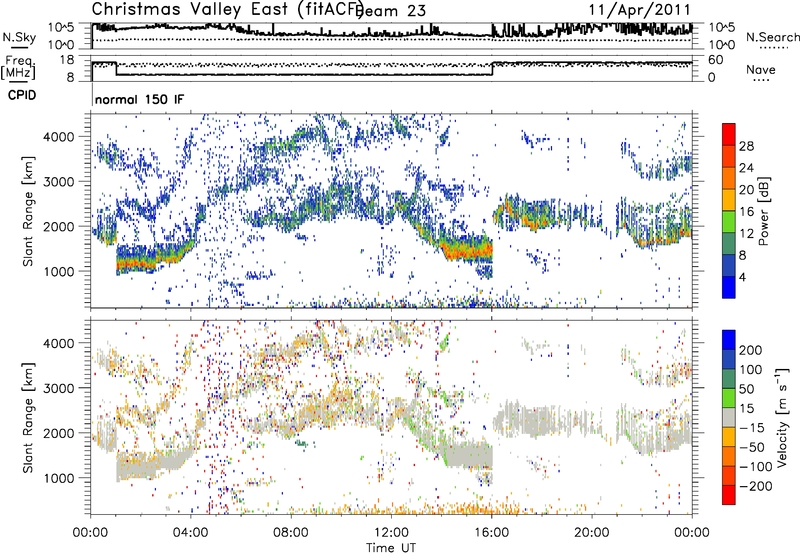
Task: Select the '18' tick on the frequency axis
Action: coord(67,60)
